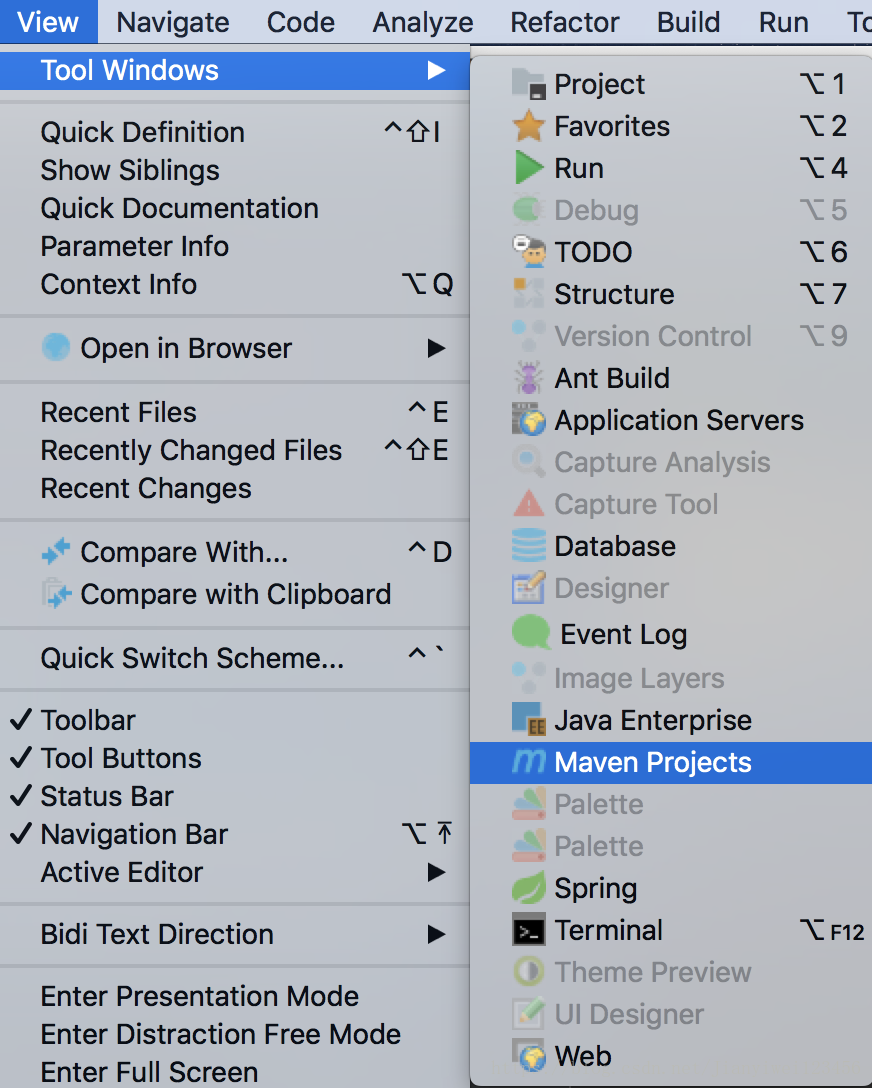
Task: Click the Open in Browser globe icon
Action: [x=56, y=348]
